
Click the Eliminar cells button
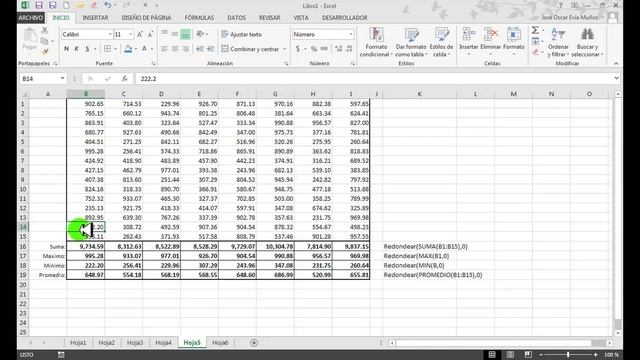click(x=490, y=42)
